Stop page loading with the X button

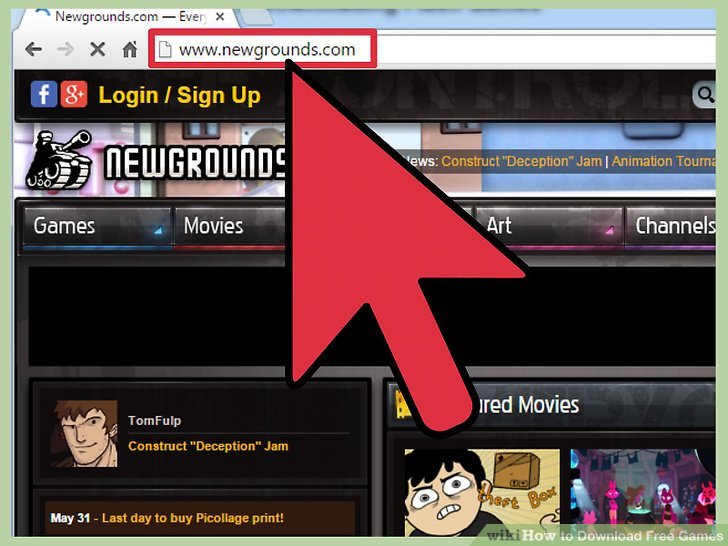98,49
